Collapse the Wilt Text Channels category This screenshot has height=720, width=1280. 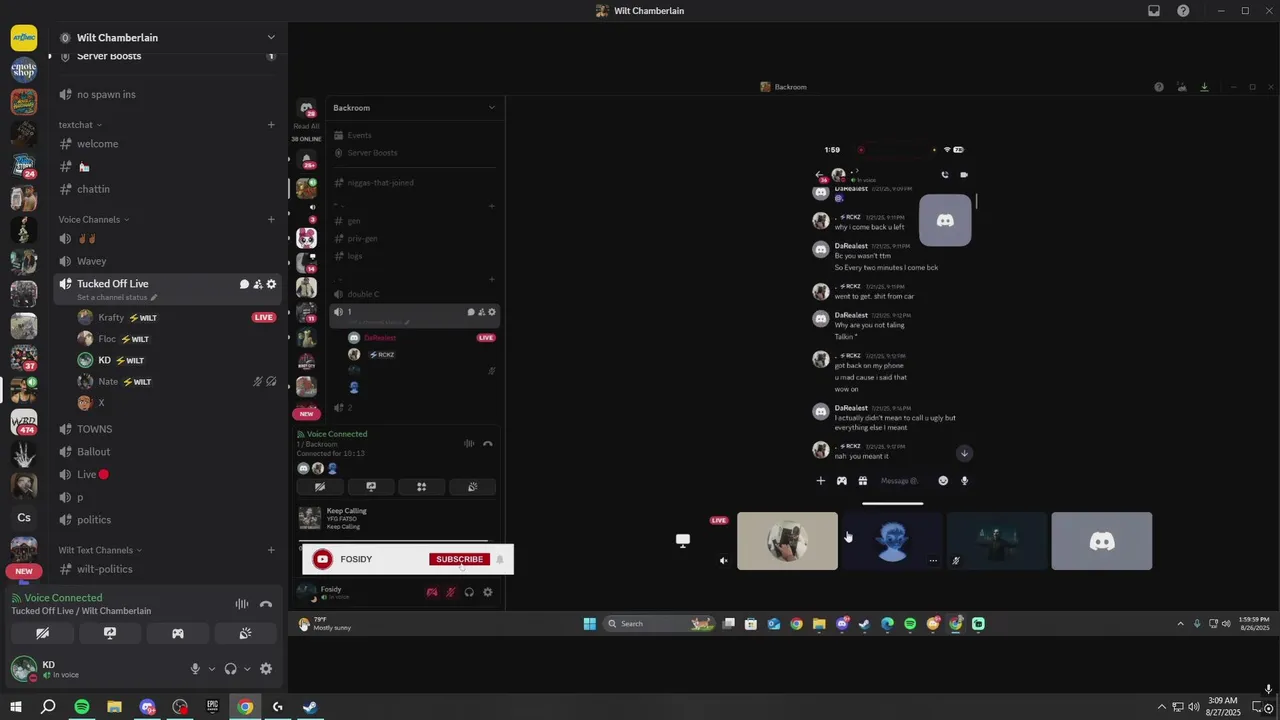click(x=100, y=550)
